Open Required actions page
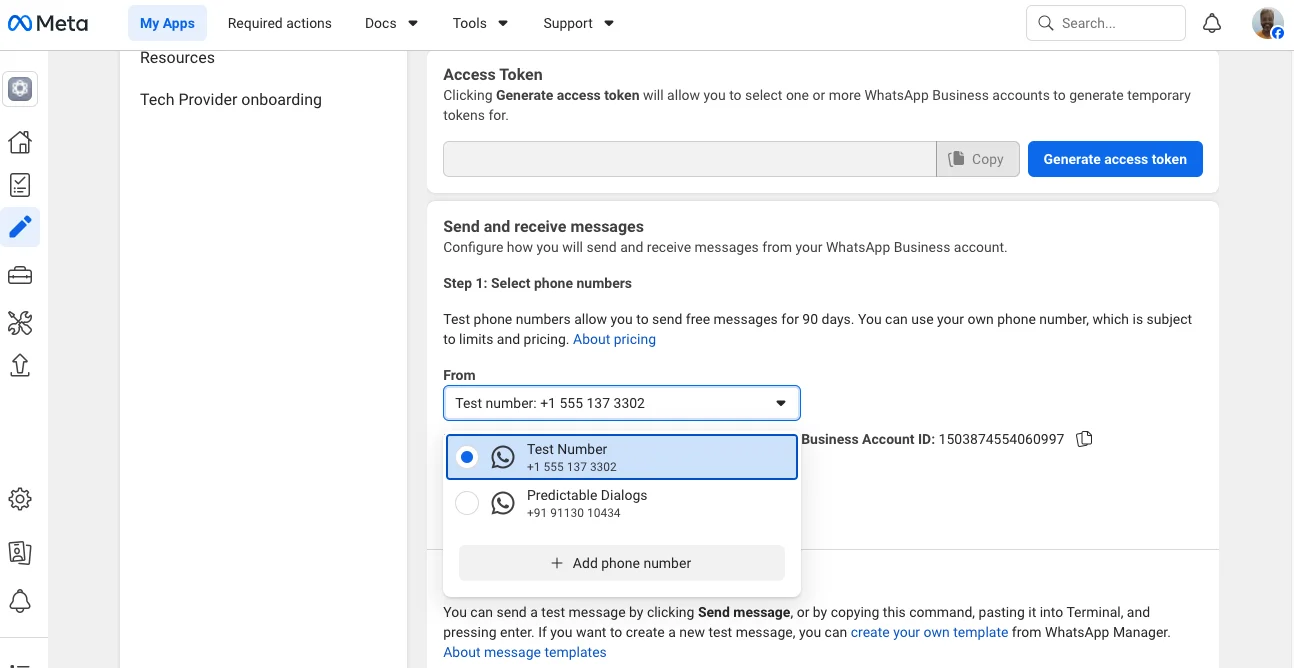This screenshot has width=1294, height=668. click(x=280, y=23)
